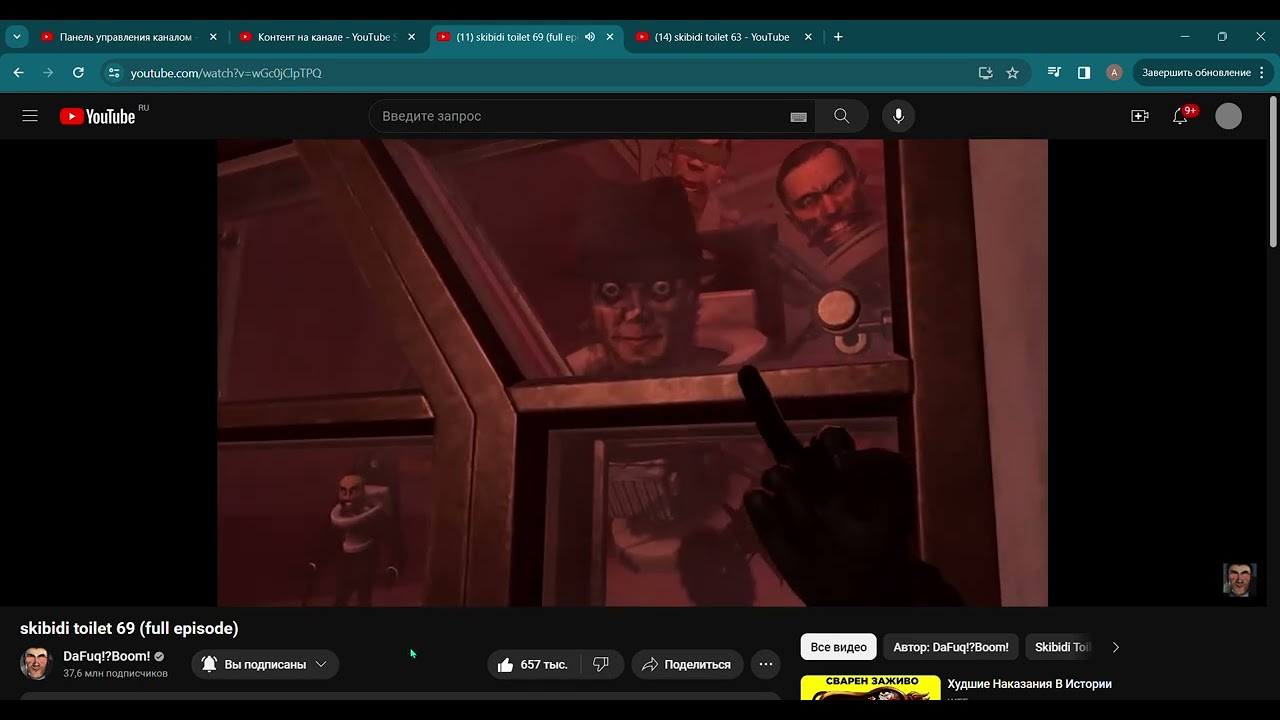Open Худшие Наказания В Истории video title
The height and width of the screenshot is (720, 1280).
[1029, 684]
